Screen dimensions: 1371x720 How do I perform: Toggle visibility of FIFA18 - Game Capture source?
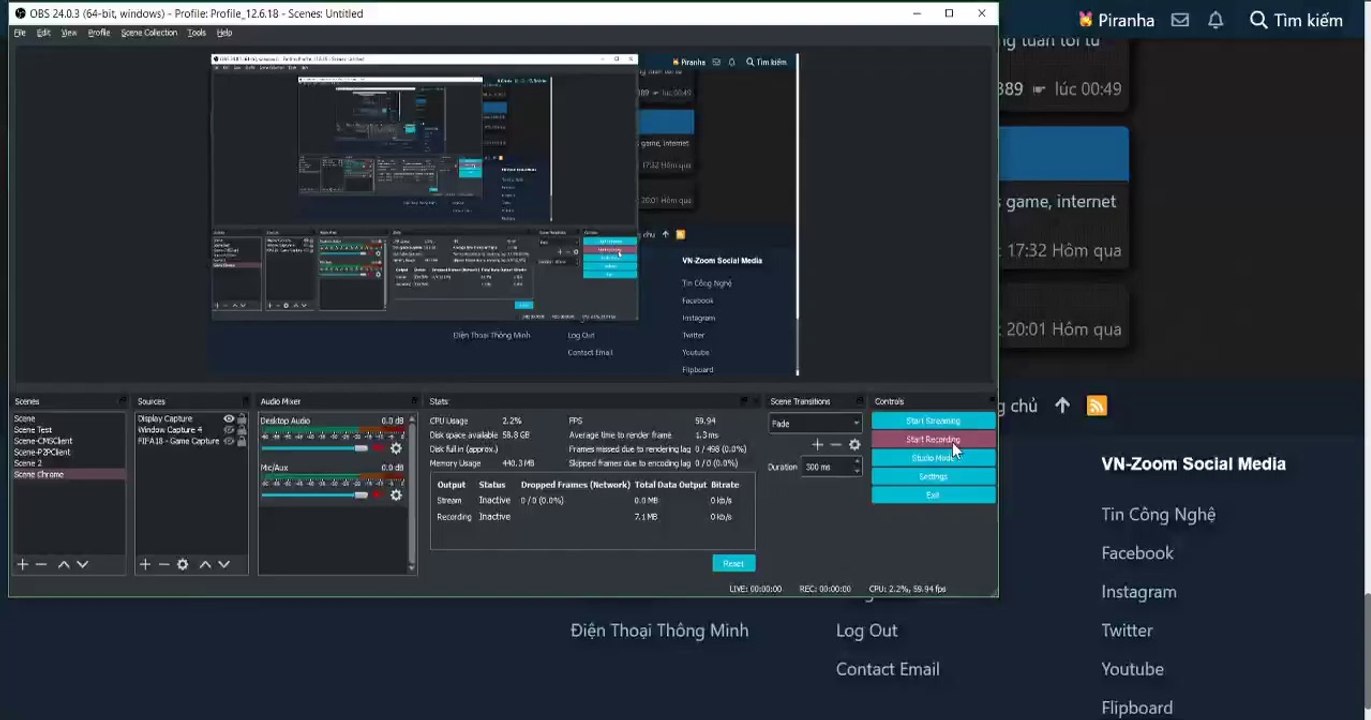click(x=229, y=441)
